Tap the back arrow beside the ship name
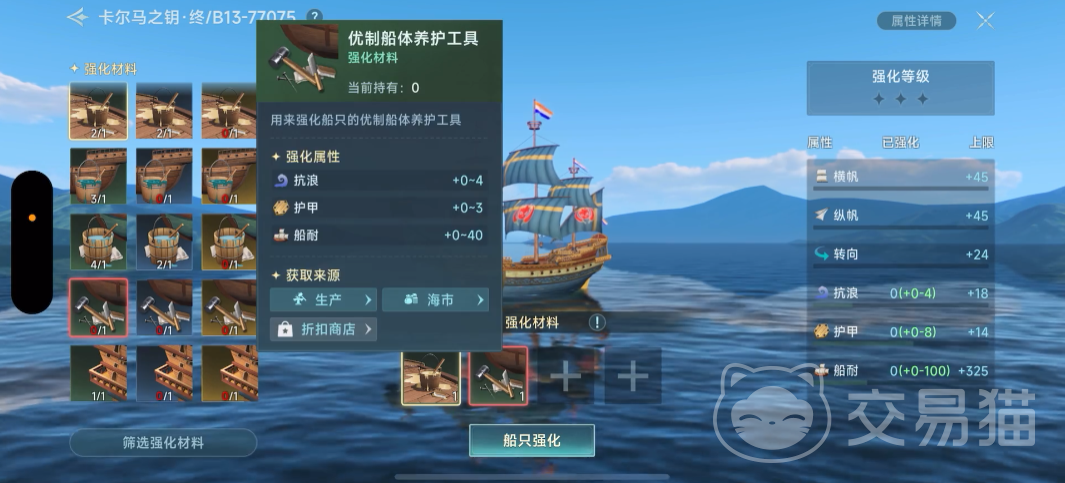 click(x=77, y=17)
